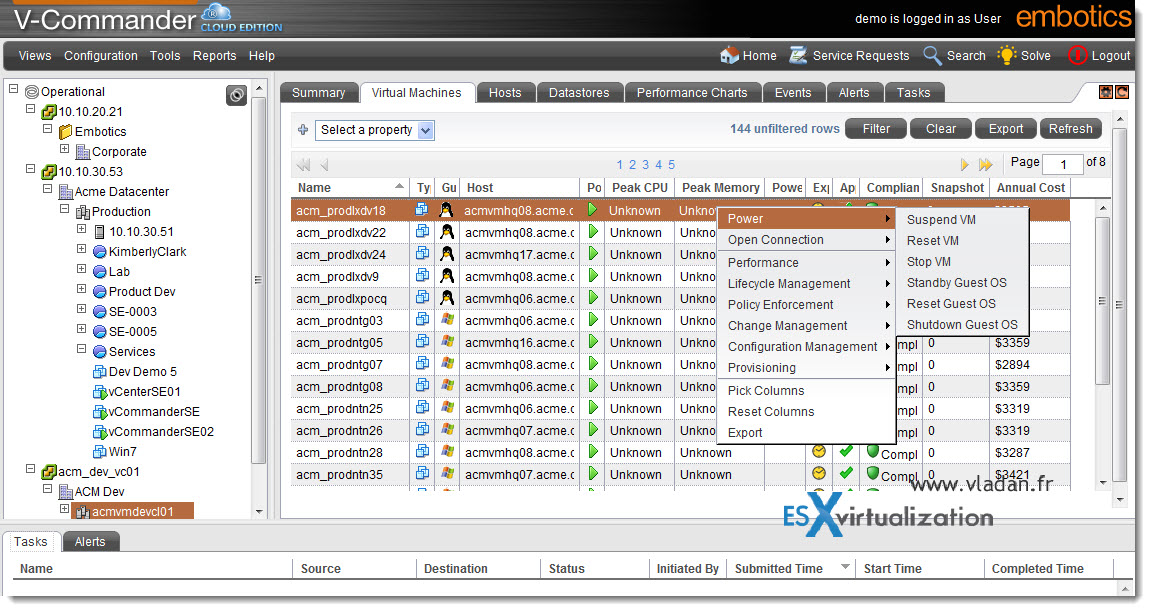Viewport: 1150px width, 611px height.
Task: Collapse the Acme Datacenter node
Action: coord(48,189)
